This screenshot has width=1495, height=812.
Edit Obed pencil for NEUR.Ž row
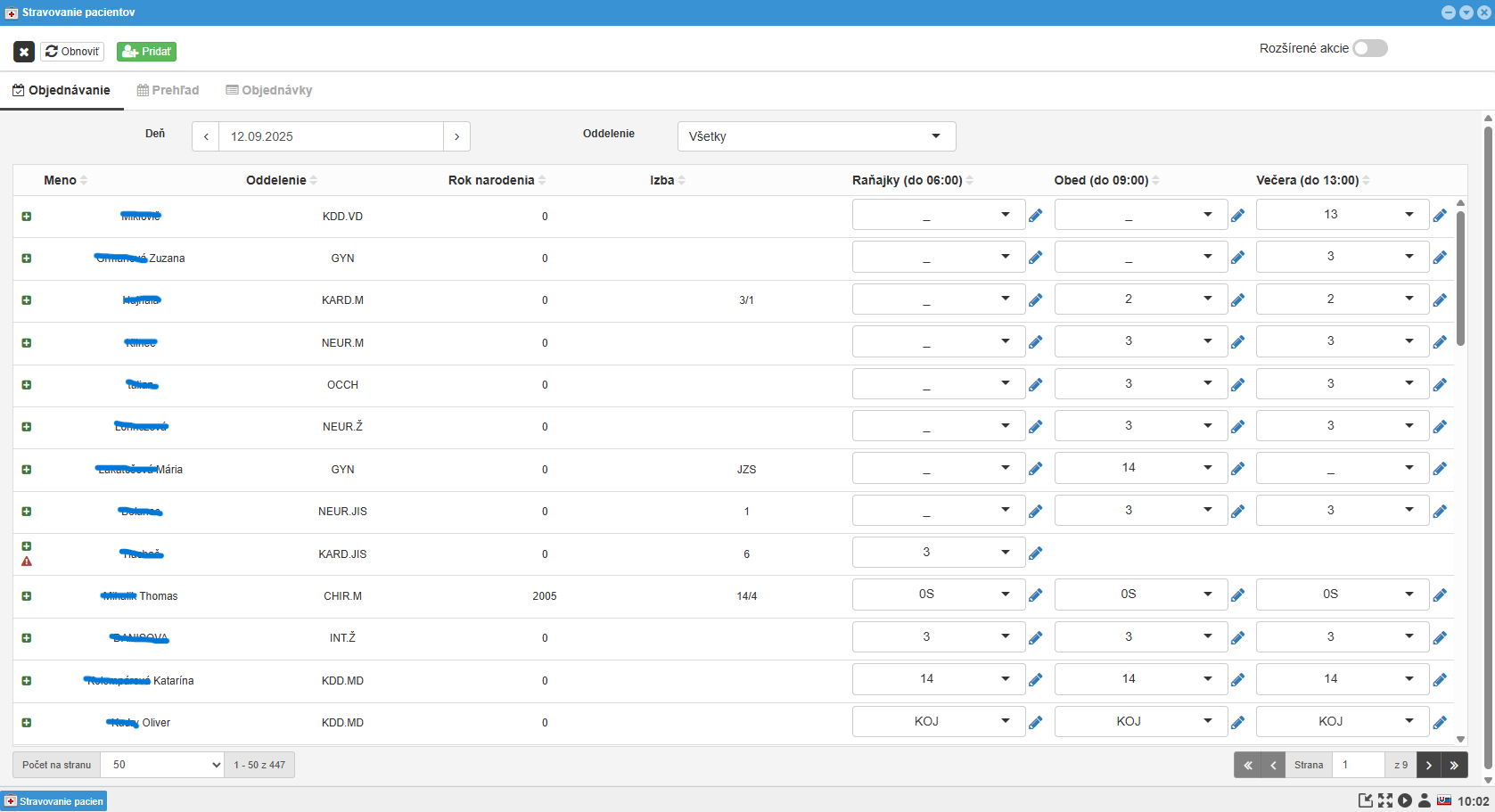(1237, 427)
